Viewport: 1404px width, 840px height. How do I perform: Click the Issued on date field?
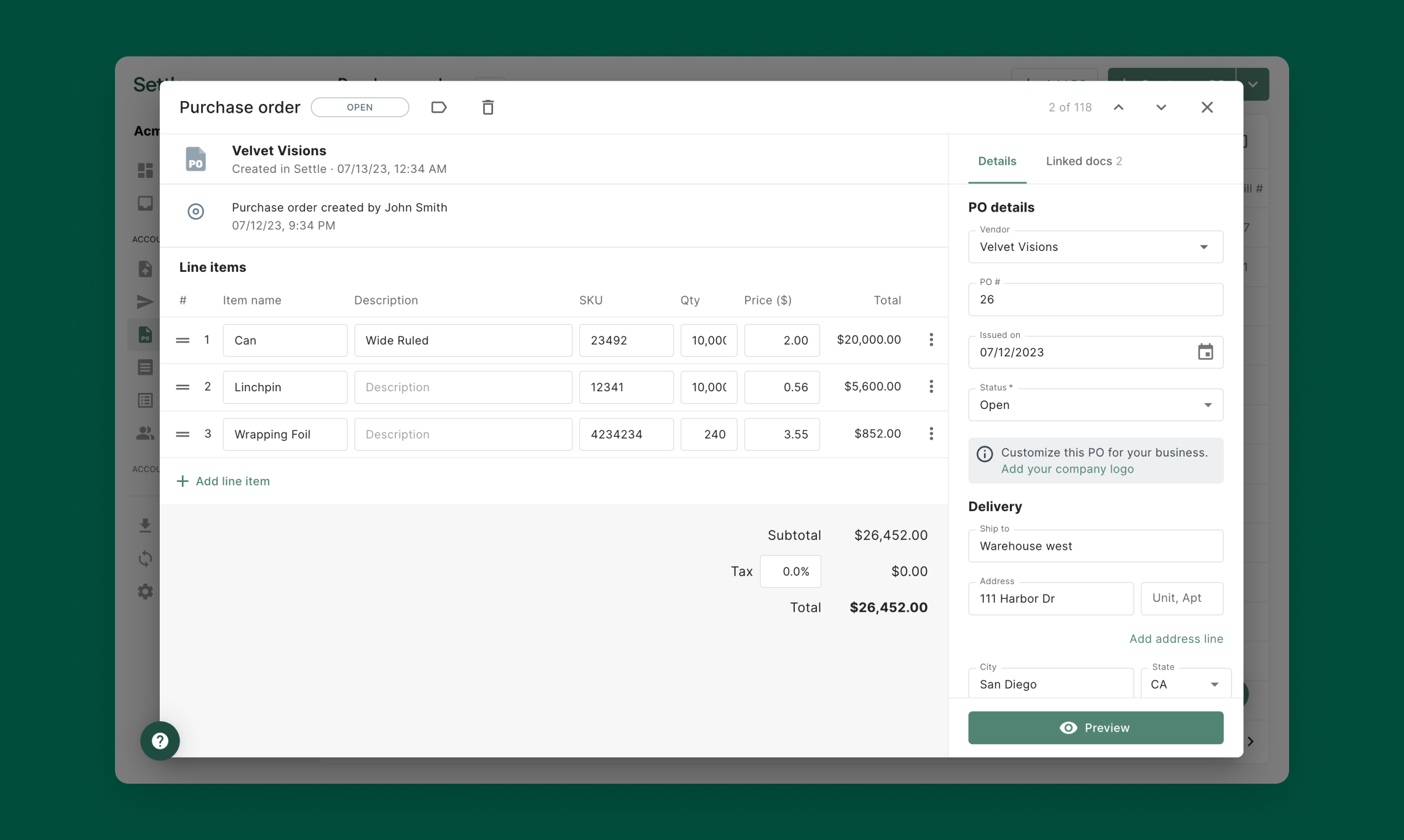click(1096, 352)
